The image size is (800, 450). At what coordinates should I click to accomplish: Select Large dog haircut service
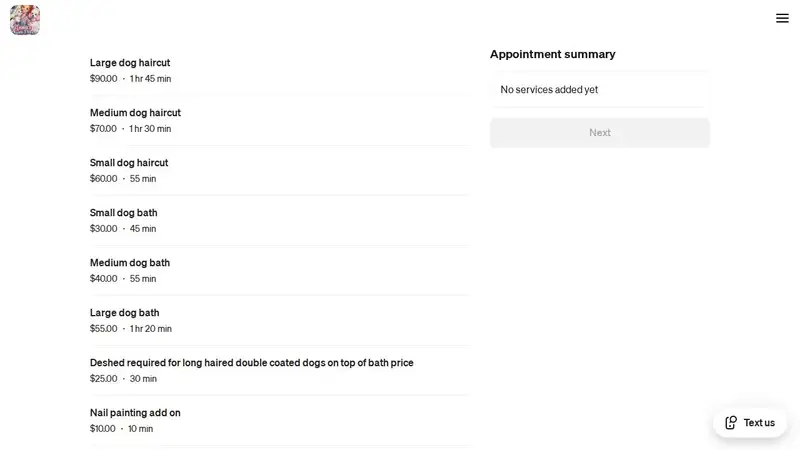coord(280,70)
